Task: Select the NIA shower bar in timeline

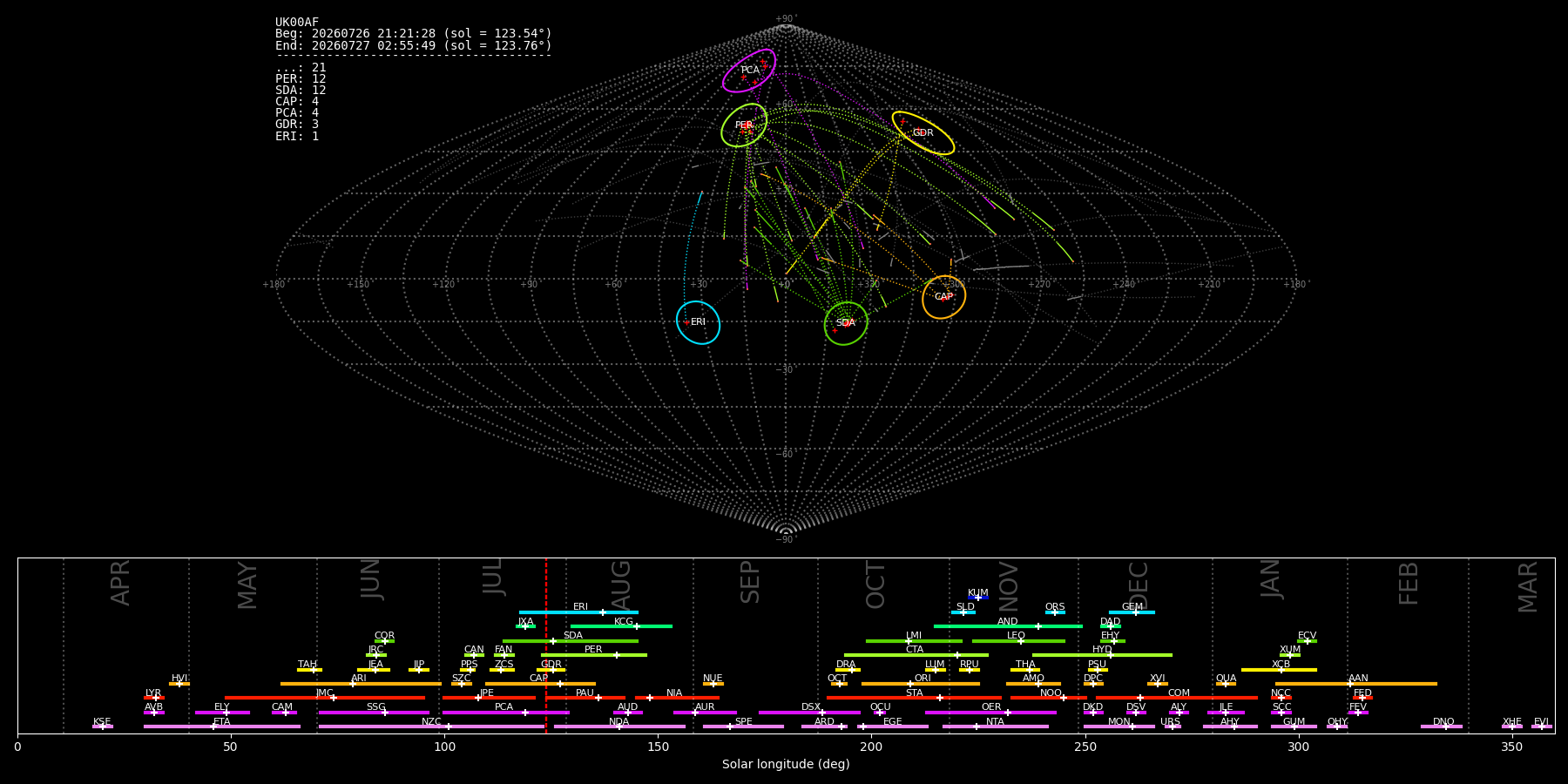Action: [677, 698]
